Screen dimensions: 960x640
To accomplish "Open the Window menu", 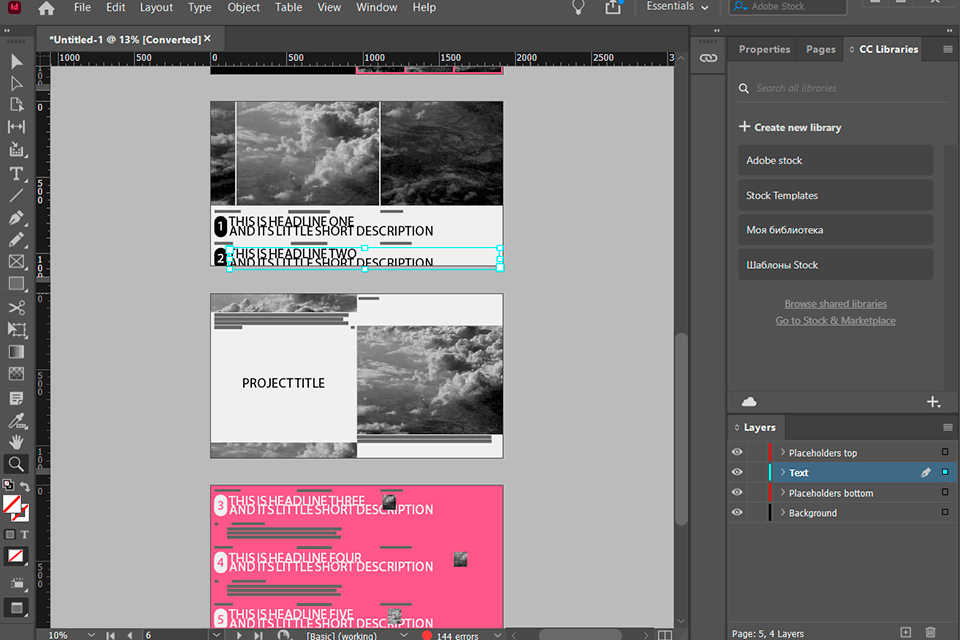I will pyautogui.click(x=377, y=7).
